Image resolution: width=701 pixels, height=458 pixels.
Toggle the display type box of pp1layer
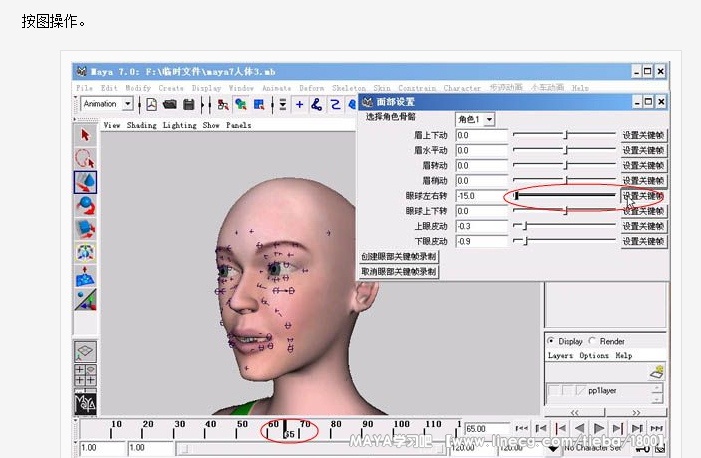tap(567, 390)
